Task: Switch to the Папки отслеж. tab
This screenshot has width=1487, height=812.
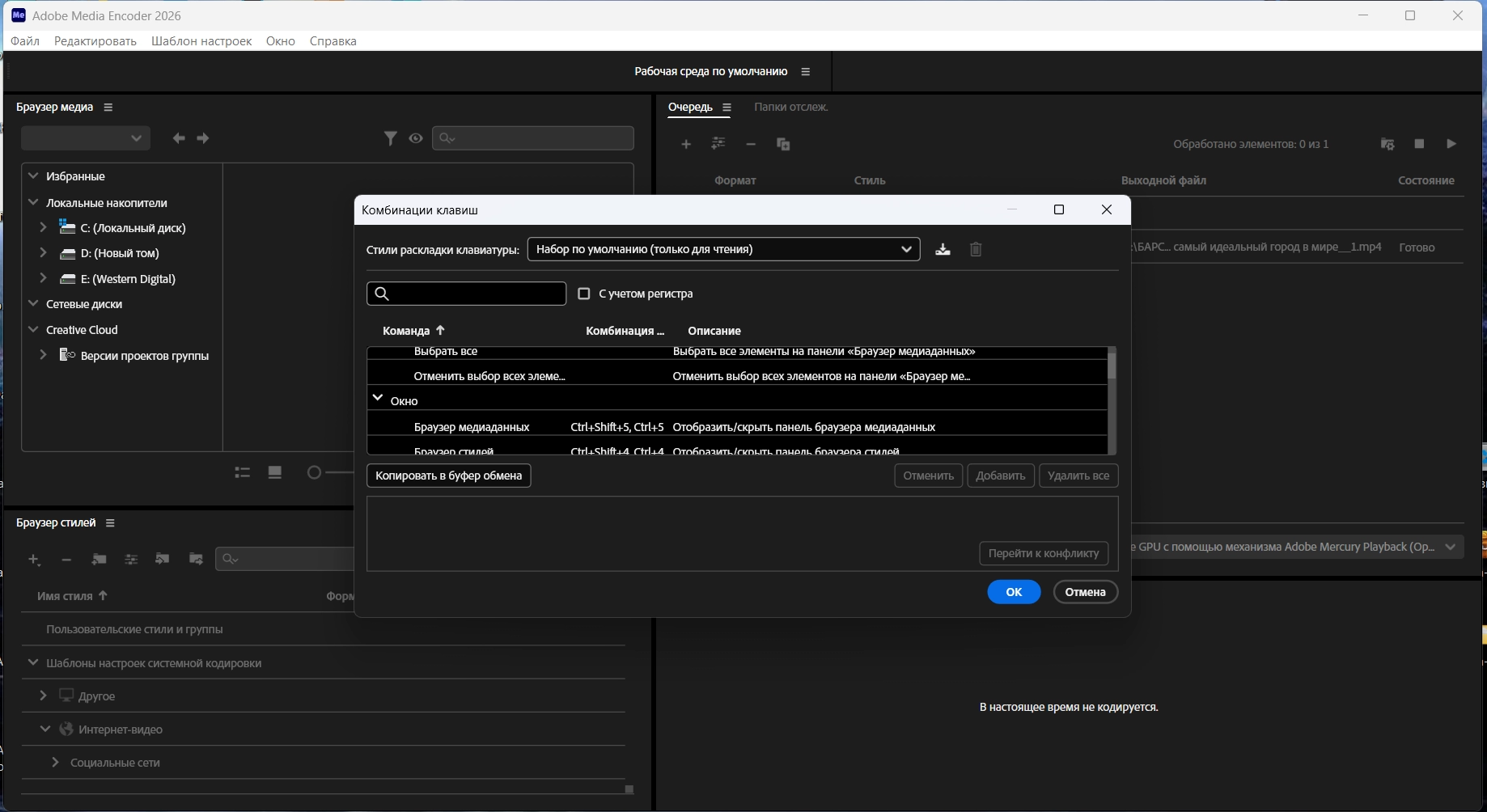Action: pyautogui.click(x=790, y=107)
